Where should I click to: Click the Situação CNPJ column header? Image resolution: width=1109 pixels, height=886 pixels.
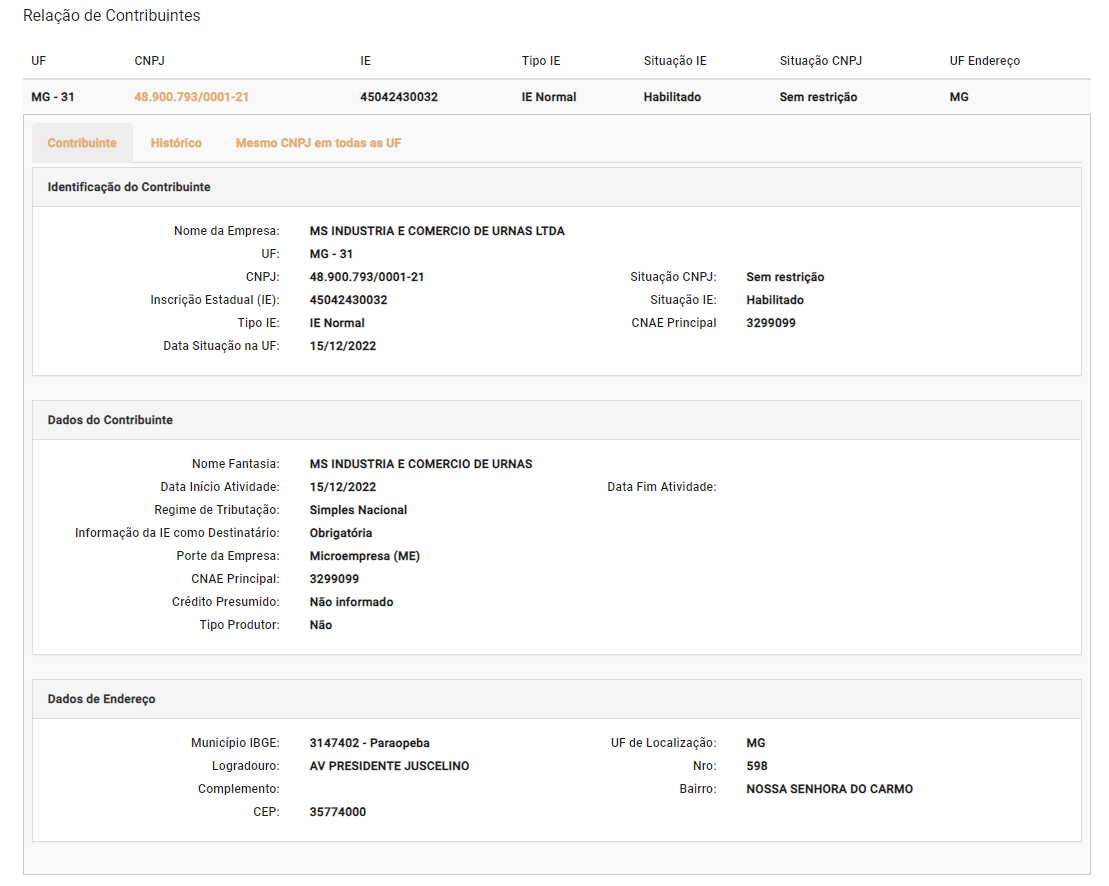click(x=820, y=61)
